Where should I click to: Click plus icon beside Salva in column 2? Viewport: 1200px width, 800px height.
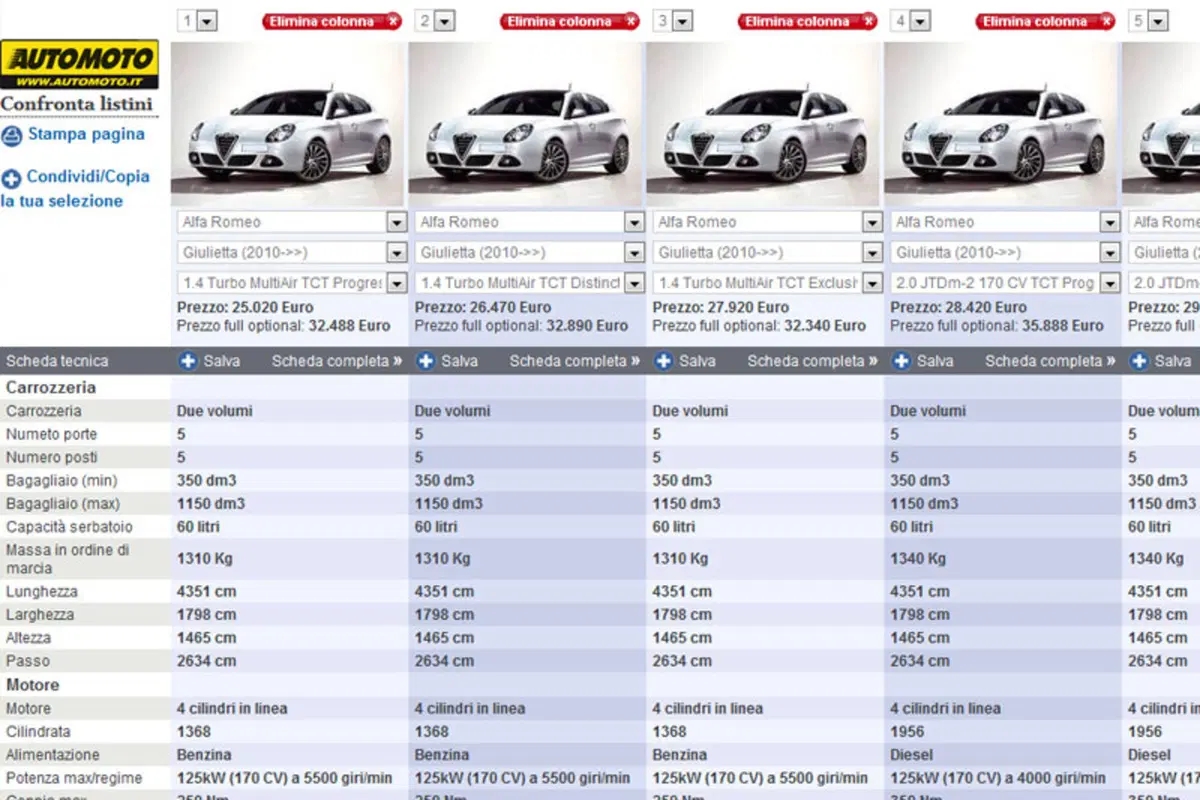click(x=426, y=361)
